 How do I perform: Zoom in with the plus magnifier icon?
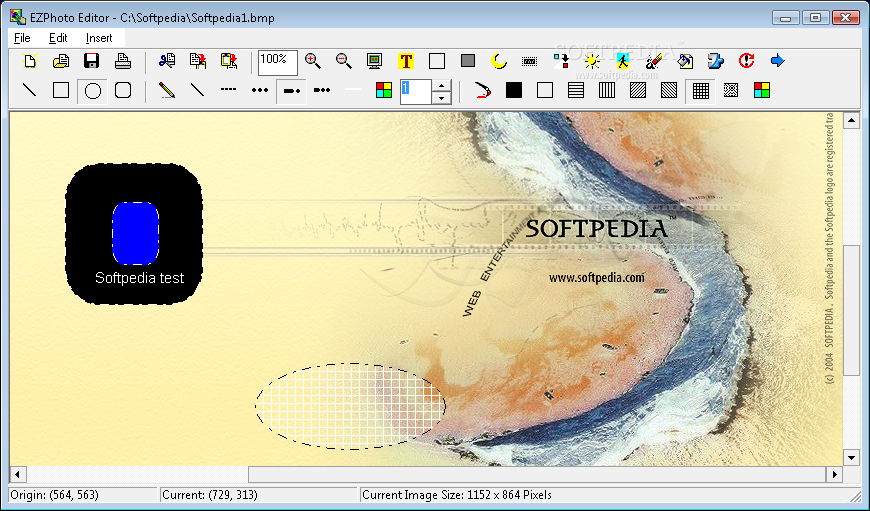313,61
